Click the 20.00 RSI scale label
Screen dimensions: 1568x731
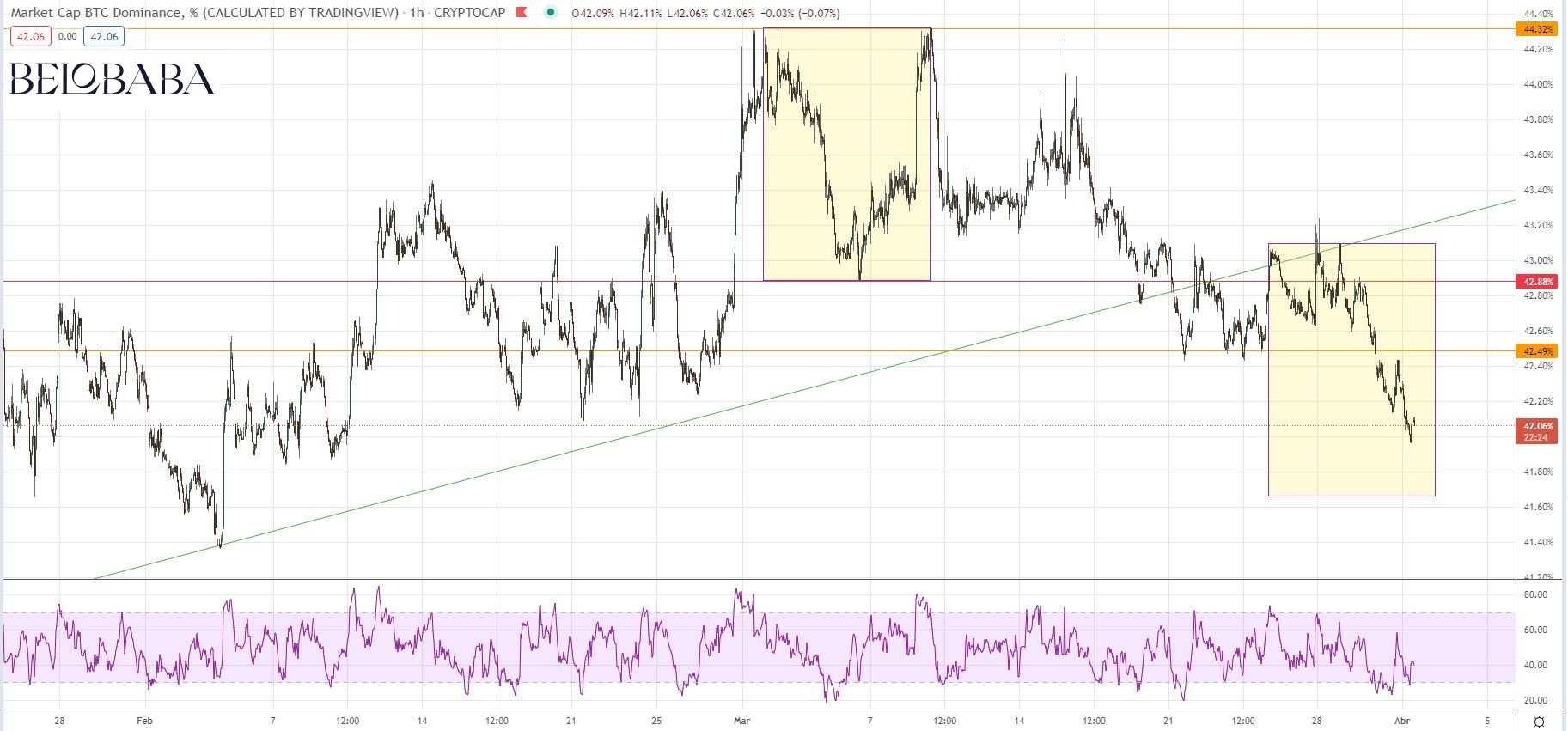point(1535,700)
